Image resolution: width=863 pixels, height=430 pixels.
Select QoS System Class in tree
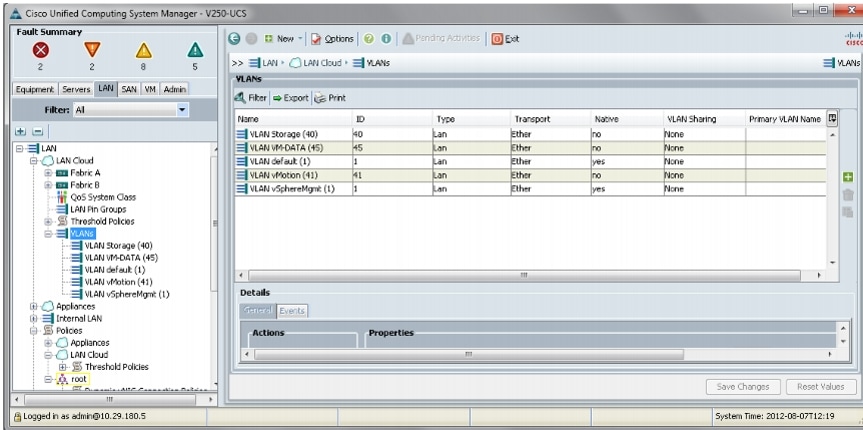click(x=88, y=195)
